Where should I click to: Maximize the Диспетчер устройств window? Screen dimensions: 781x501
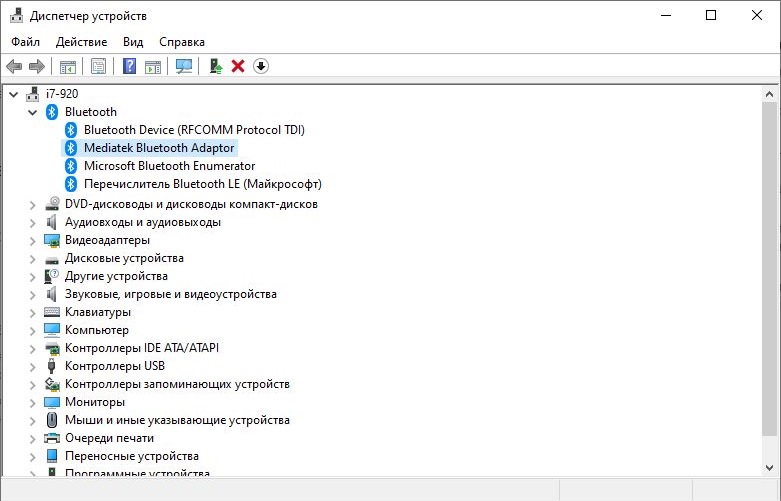coord(711,15)
